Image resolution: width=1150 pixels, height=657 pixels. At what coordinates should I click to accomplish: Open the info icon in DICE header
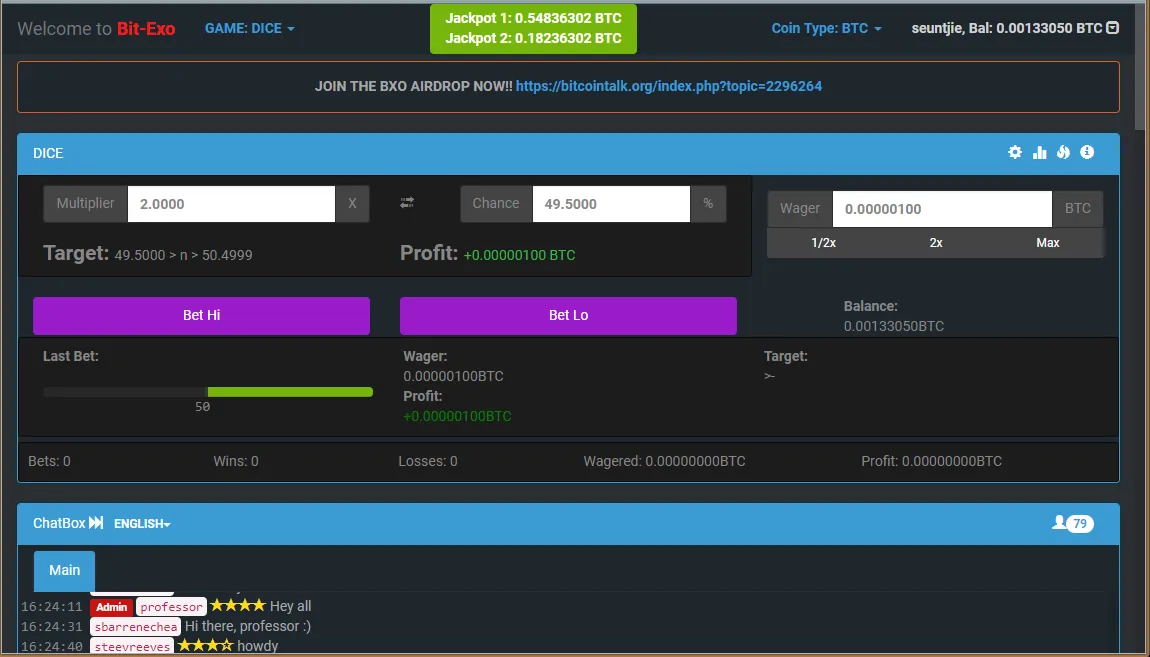pos(1087,153)
